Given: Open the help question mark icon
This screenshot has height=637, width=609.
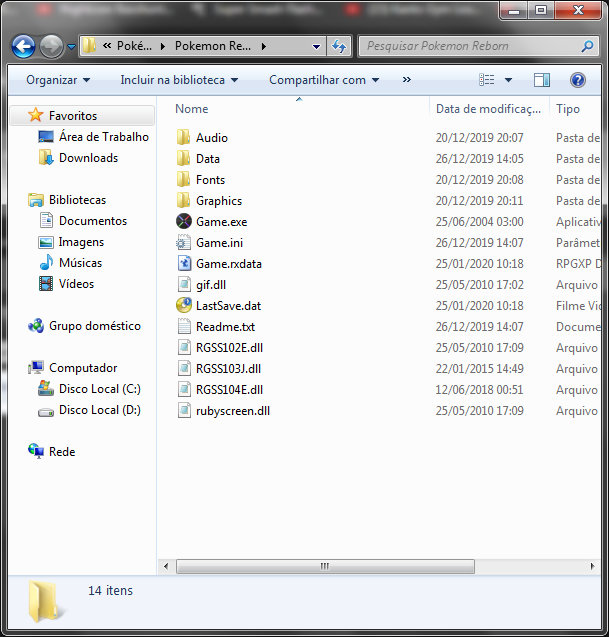Looking at the screenshot, I should click(x=577, y=80).
